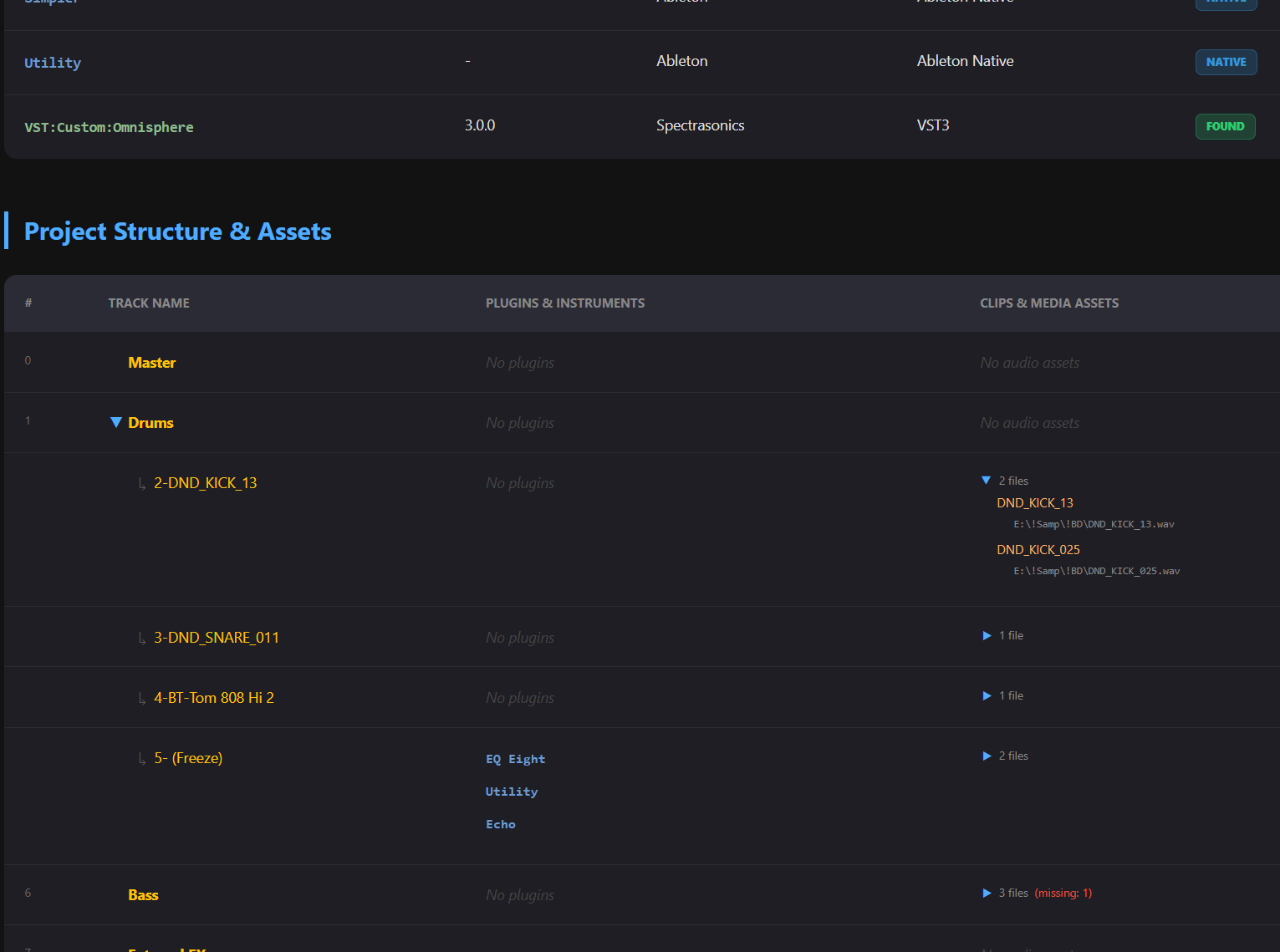The width and height of the screenshot is (1280, 952).
Task: Click the DND_KICK_025 asset name
Action: click(x=1038, y=550)
